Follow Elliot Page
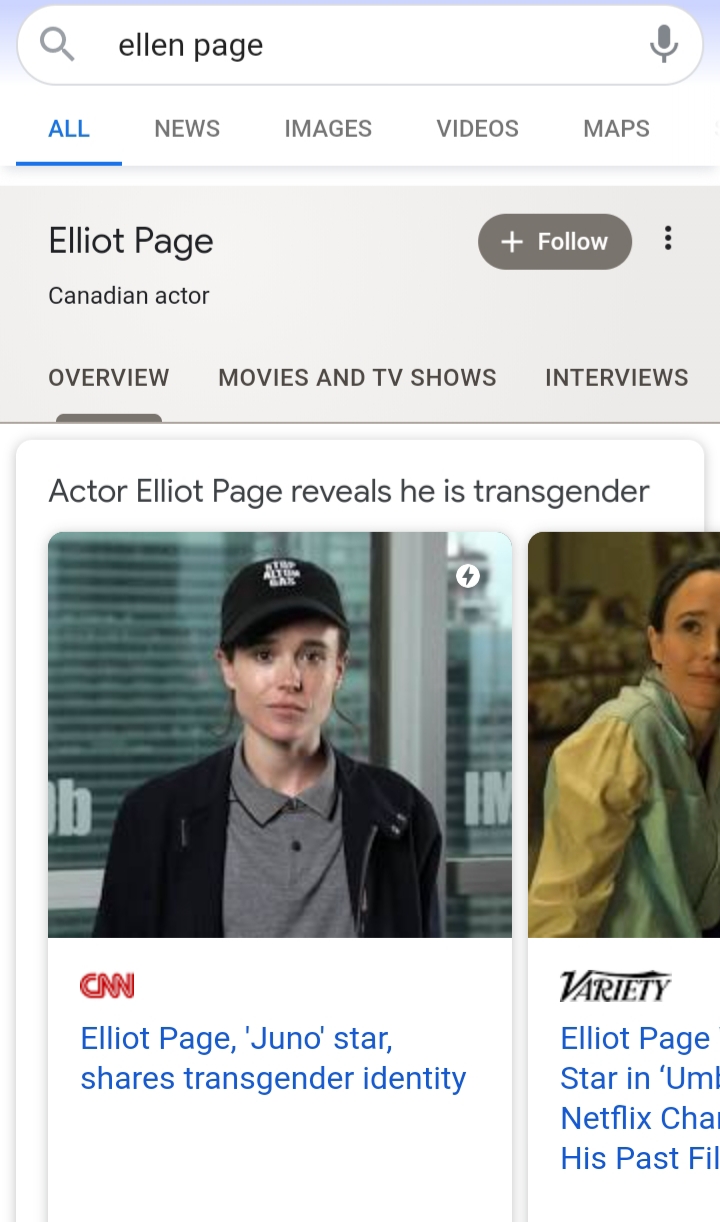The height and width of the screenshot is (1222, 720). [x=555, y=242]
